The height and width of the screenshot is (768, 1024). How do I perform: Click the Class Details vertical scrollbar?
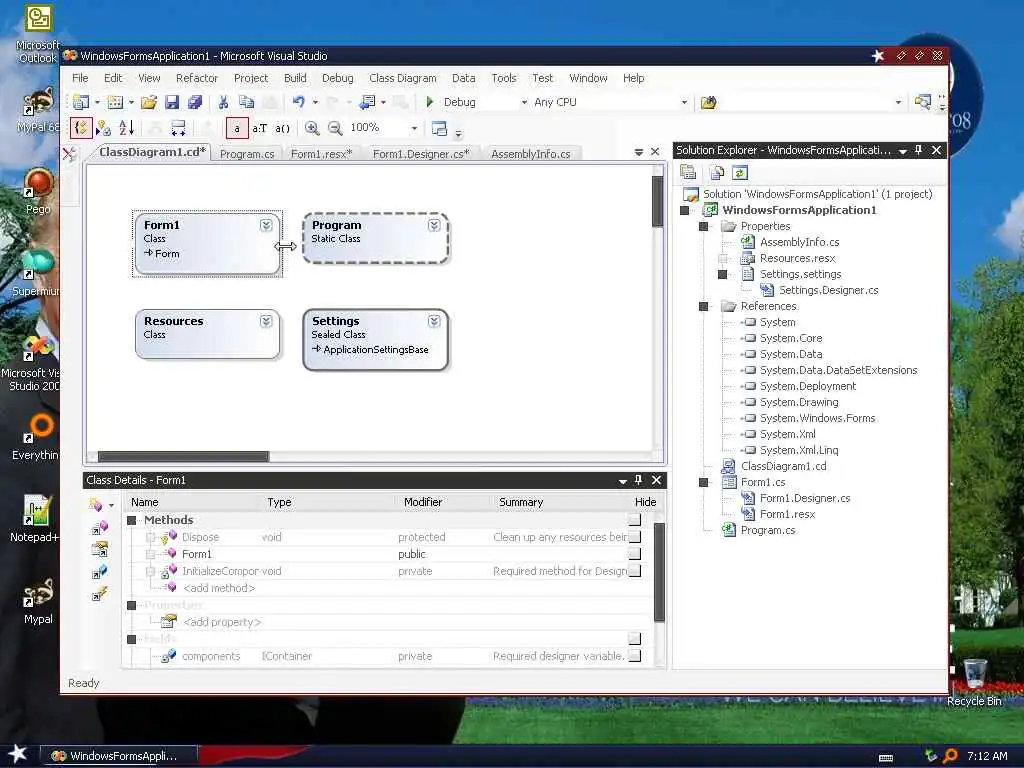[659, 572]
